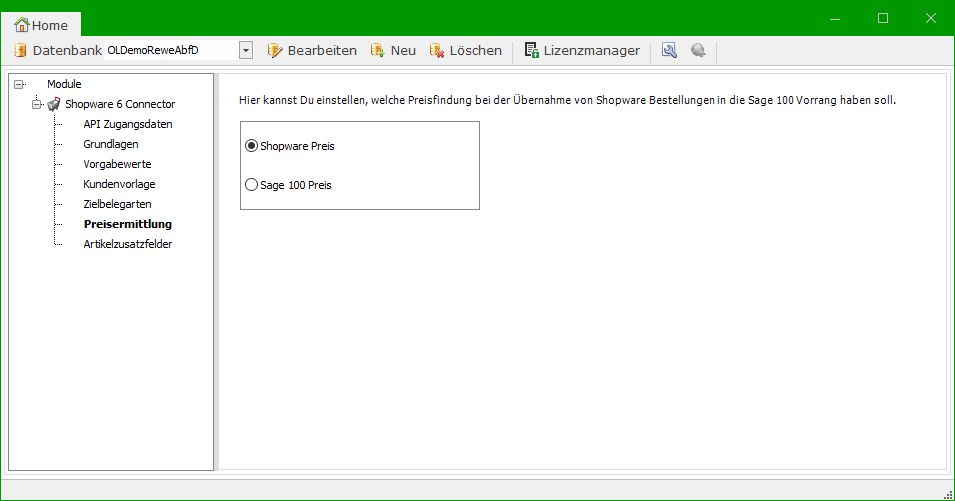Switch to the Home tab
This screenshot has height=501, width=955.
click(42, 25)
